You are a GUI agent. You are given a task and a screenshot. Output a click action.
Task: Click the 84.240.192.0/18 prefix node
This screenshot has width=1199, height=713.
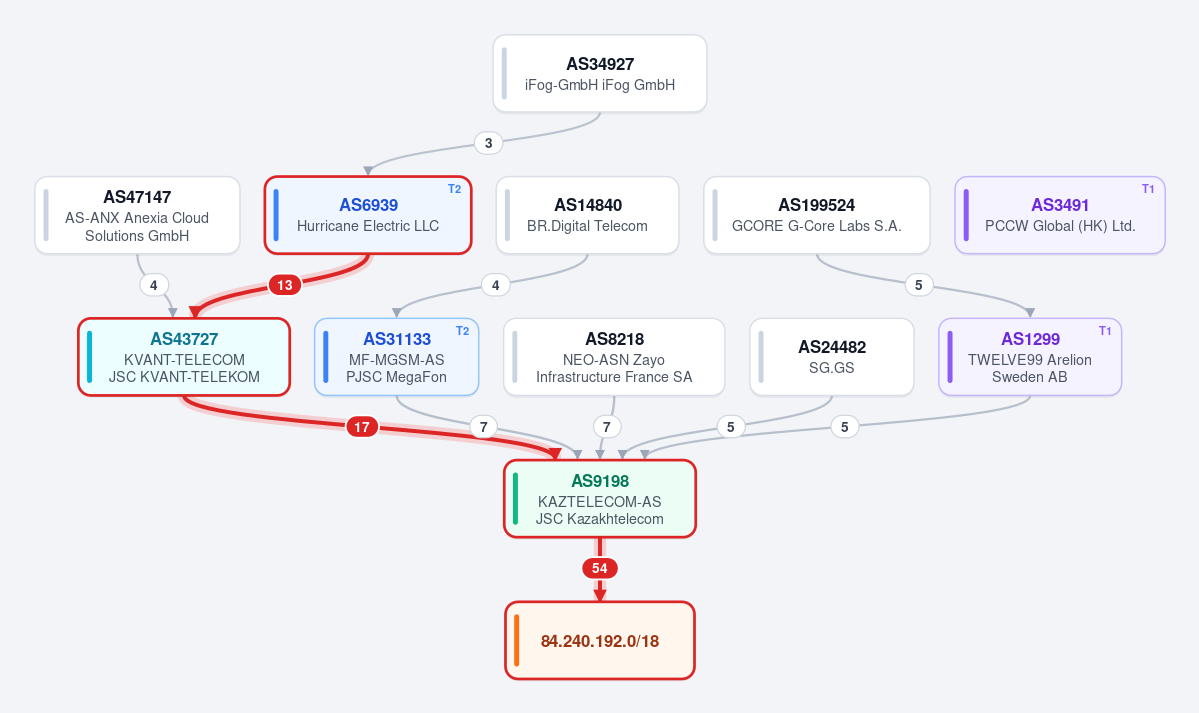(600, 640)
